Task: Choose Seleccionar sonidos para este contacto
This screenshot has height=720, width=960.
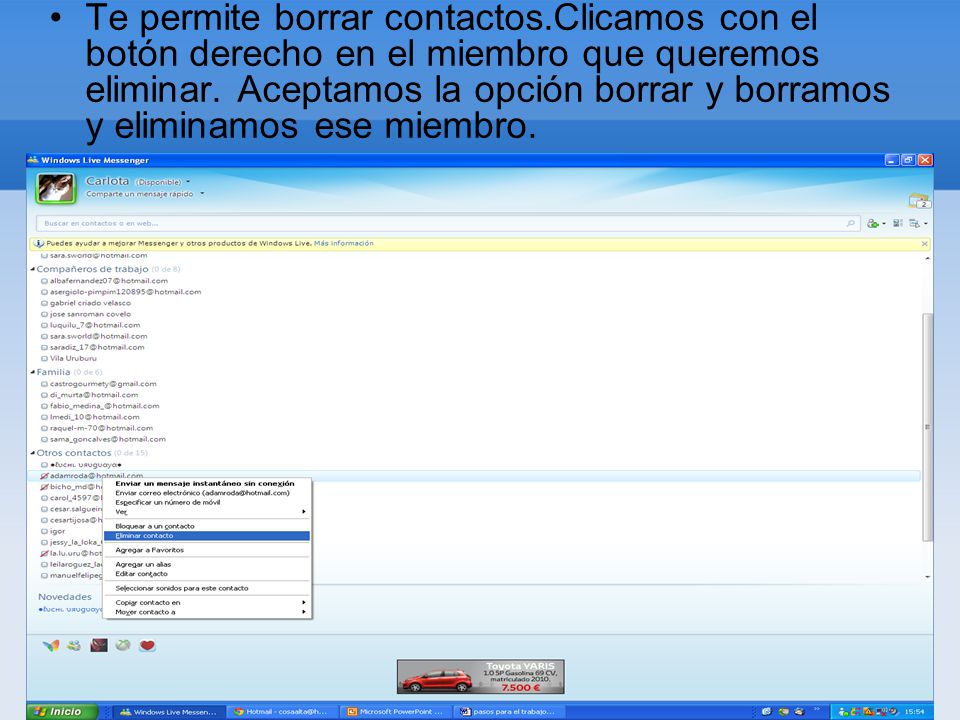Action: point(207,588)
